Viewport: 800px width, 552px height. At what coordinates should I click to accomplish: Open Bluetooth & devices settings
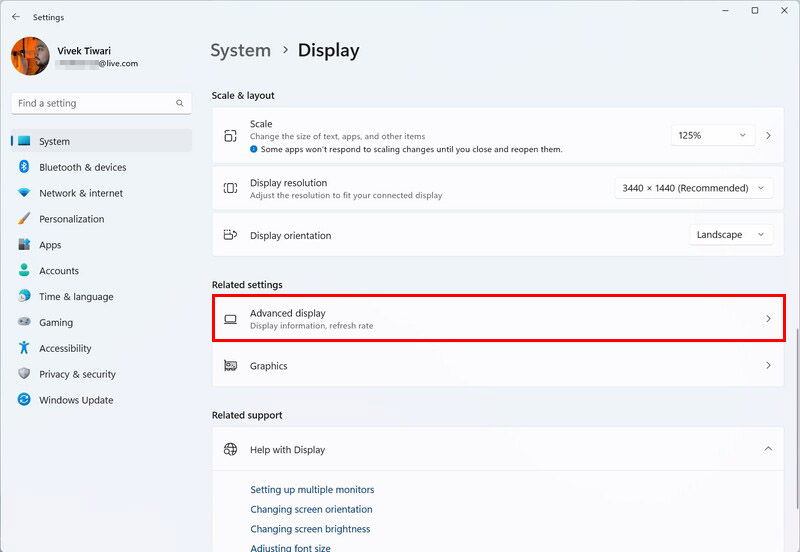pyautogui.click(x=102, y=167)
